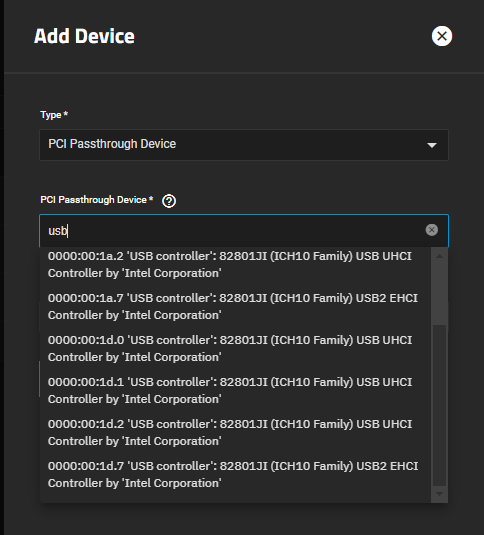
Task: Select device 0000:00:1d.2 USB UHCI Controller
Action: pos(235,432)
